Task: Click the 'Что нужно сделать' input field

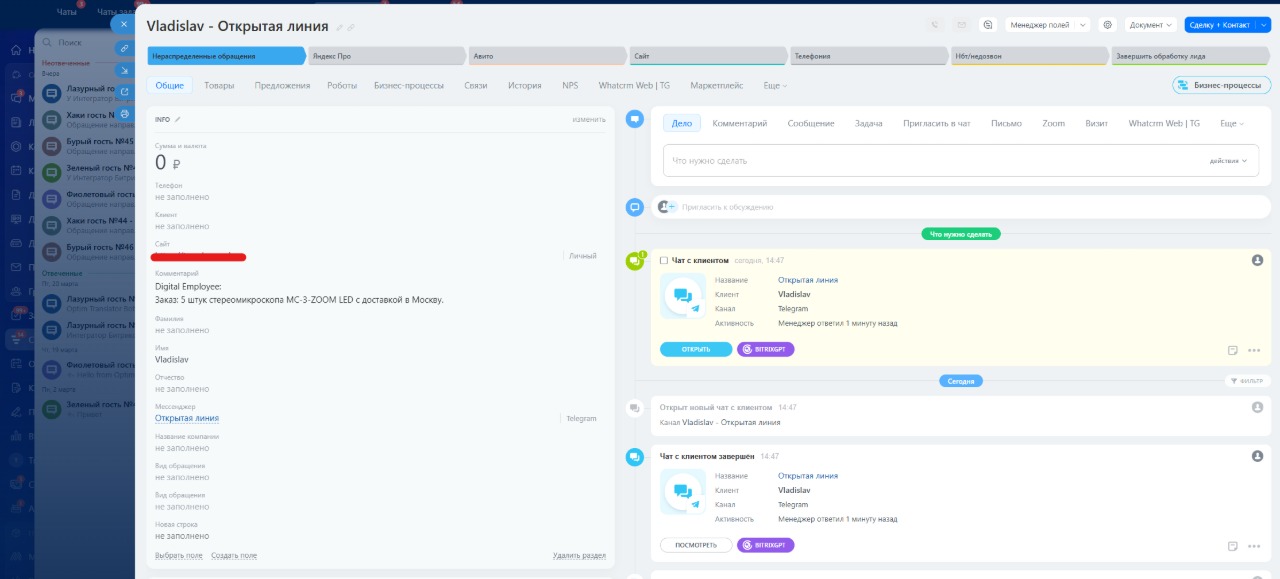Action: click(x=930, y=160)
